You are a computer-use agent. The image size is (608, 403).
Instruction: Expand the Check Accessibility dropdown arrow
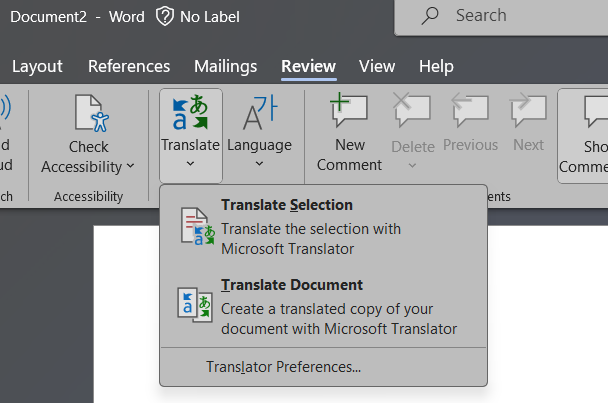tap(131, 166)
